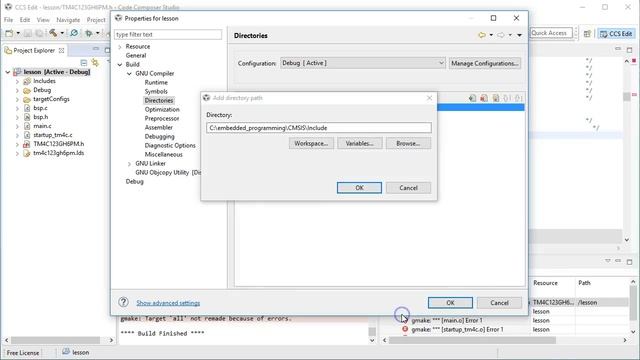The width and height of the screenshot is (640, 360).
Task: Open Show advanced settings link
Action: pyautogui.click(x=168, y=303)
